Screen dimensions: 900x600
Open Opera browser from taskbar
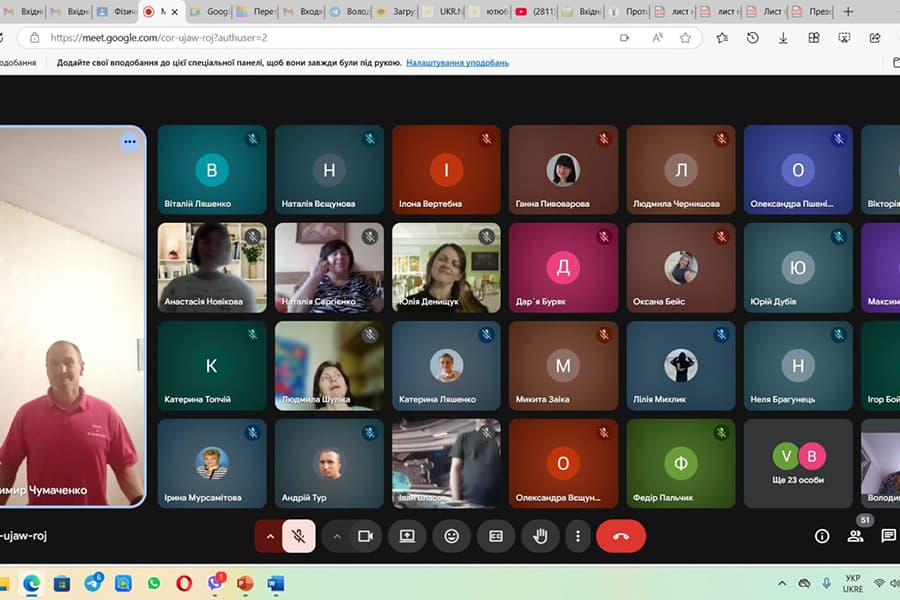(x=184, y=584)
